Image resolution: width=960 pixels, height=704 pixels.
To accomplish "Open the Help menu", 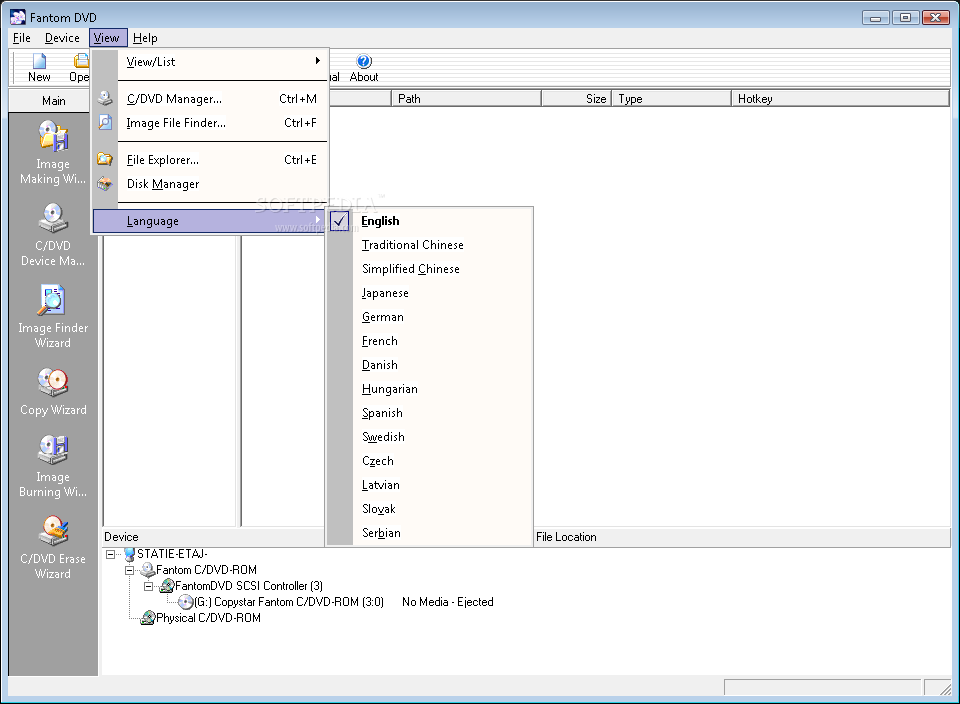I will coord(145,38).
